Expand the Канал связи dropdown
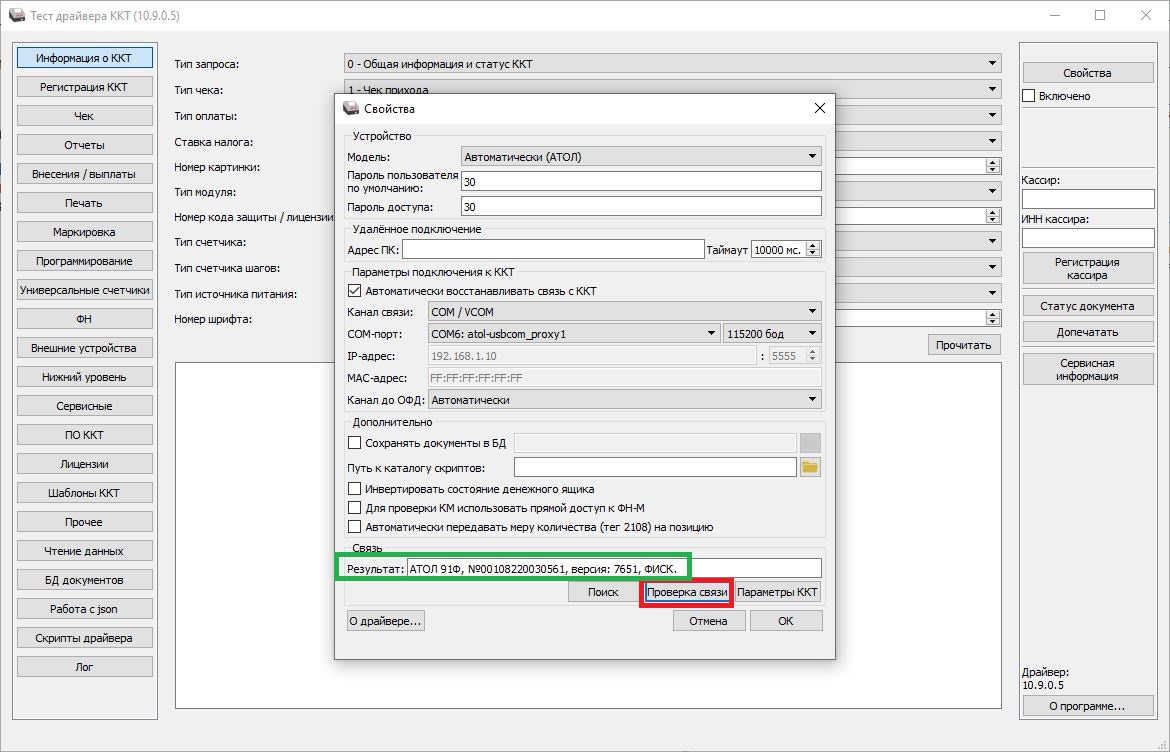Image resolution: width=1170 pixels, height=752 pixels. (x=623, y=312)
